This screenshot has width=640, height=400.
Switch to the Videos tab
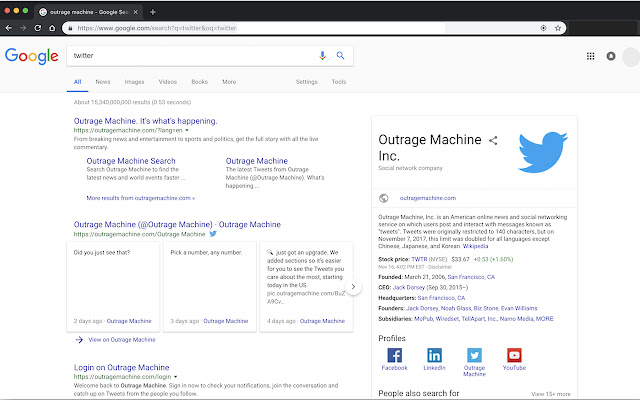click(x=168, y=82)
